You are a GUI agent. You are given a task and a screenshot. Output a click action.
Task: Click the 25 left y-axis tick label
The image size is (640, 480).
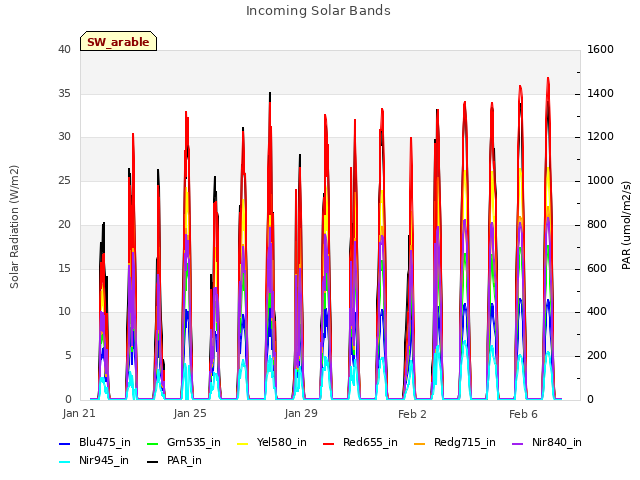tap(64, 180)
